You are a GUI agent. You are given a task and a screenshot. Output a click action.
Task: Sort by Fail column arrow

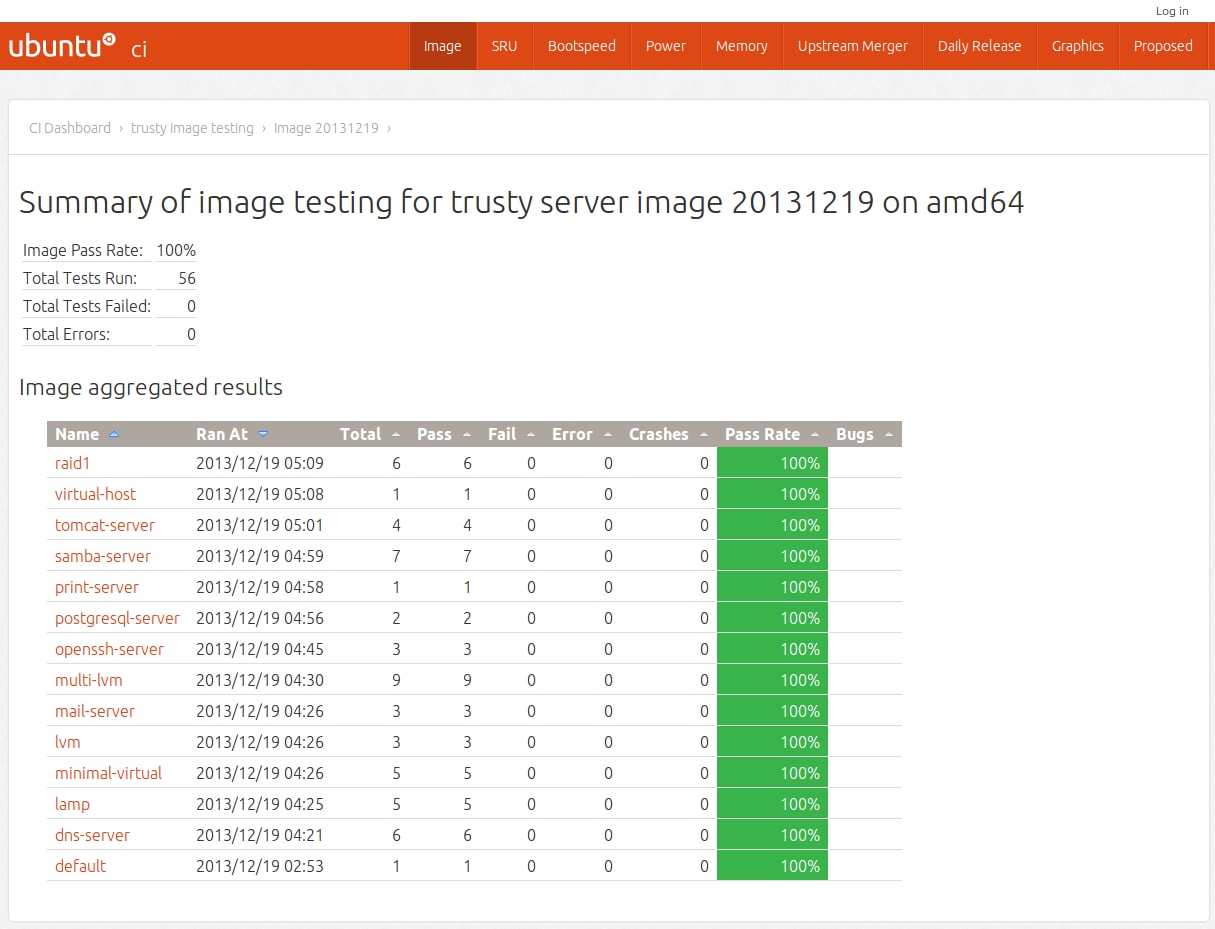pos(531,435)
